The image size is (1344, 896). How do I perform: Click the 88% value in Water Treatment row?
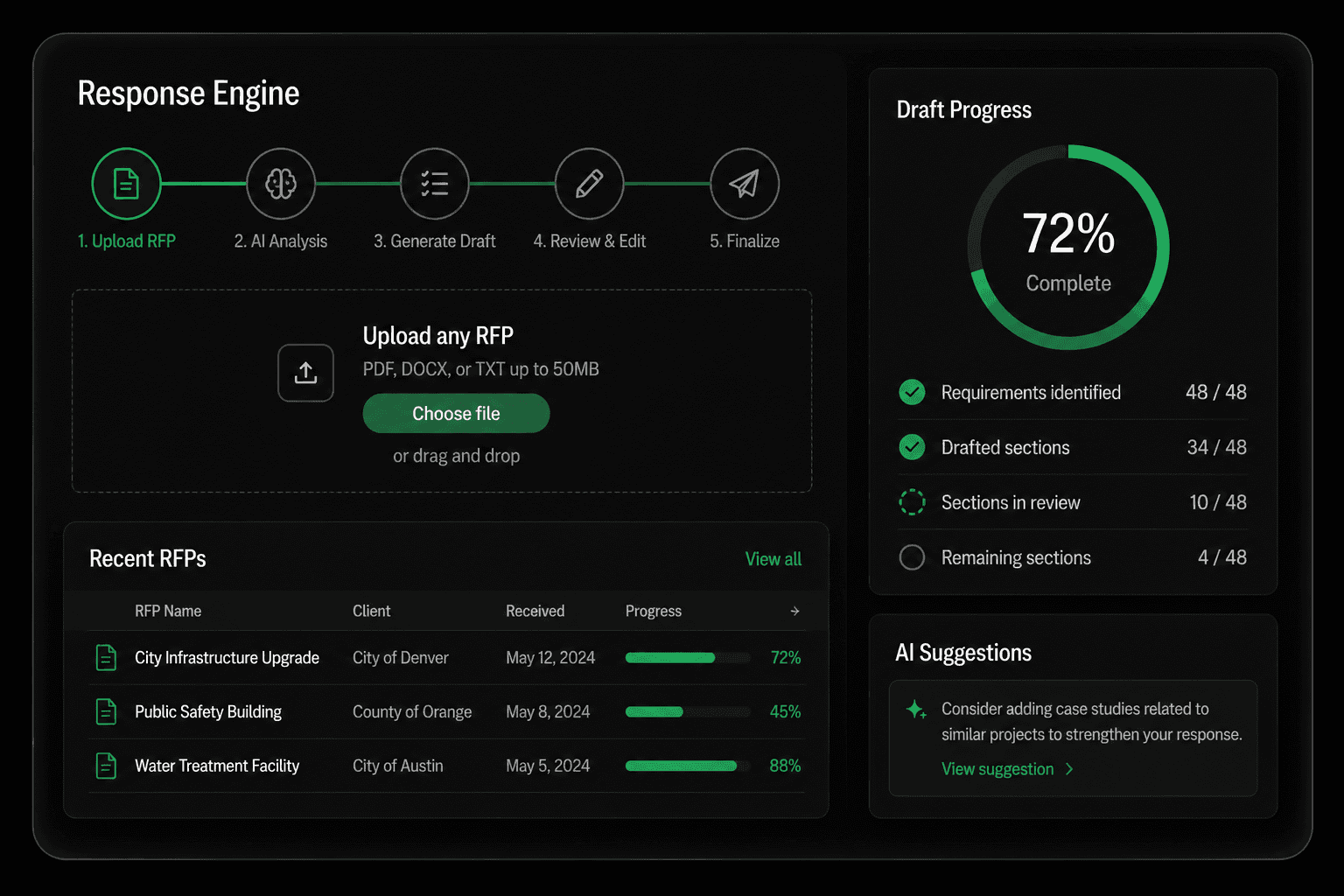785,766
